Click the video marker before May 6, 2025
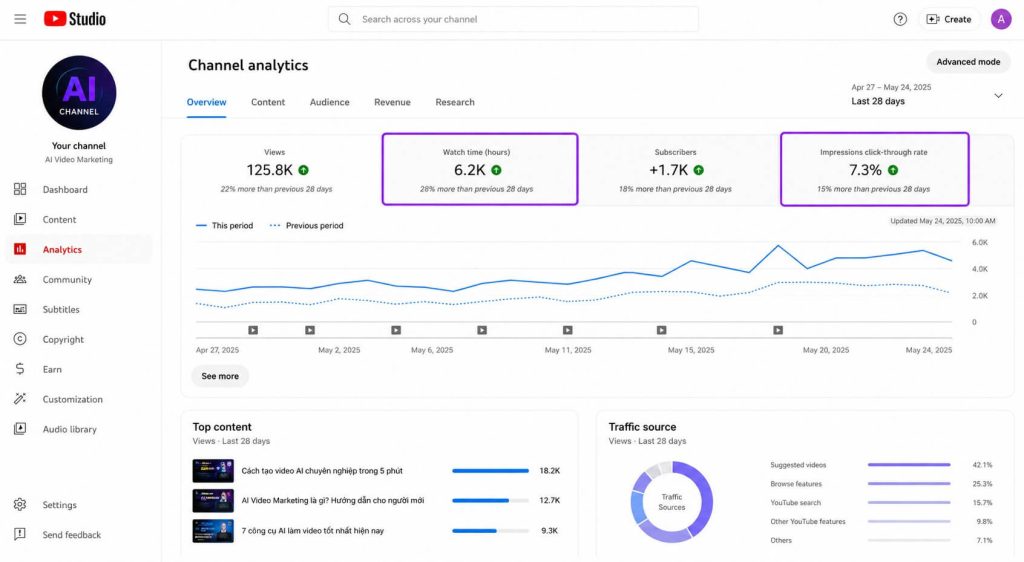Image resolution: width=1024 pixels, height=562 pixels. pos(396,330)
